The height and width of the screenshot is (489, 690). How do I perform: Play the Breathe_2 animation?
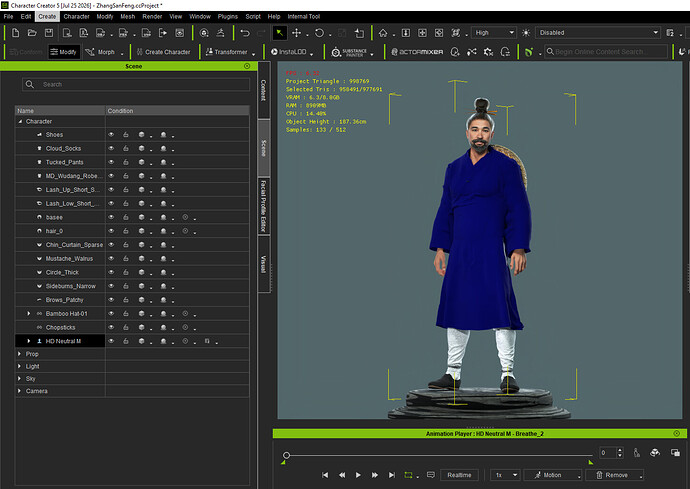358,475
